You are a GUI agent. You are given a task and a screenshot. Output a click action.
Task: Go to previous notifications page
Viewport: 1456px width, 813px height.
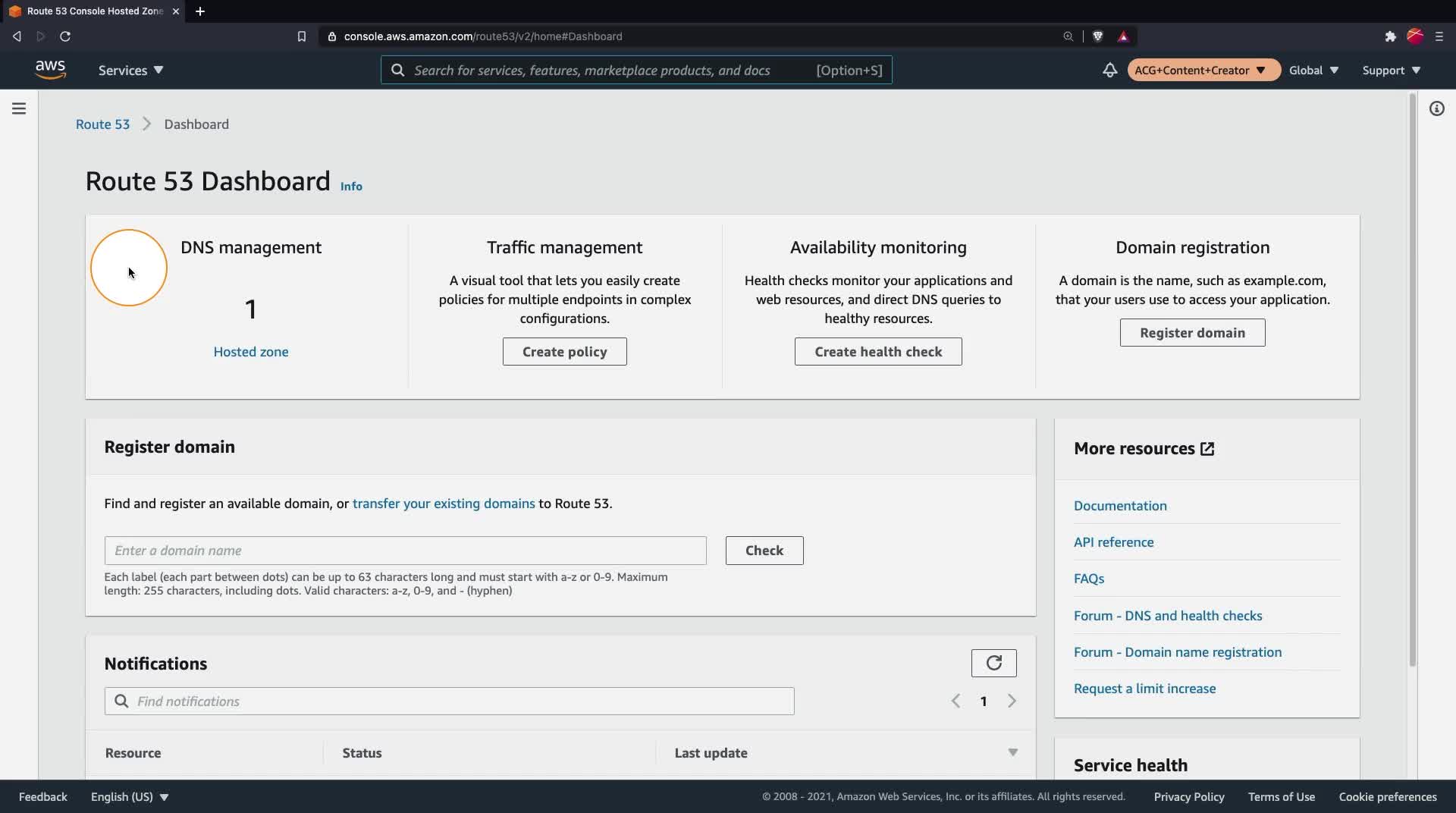click(955, 701)
